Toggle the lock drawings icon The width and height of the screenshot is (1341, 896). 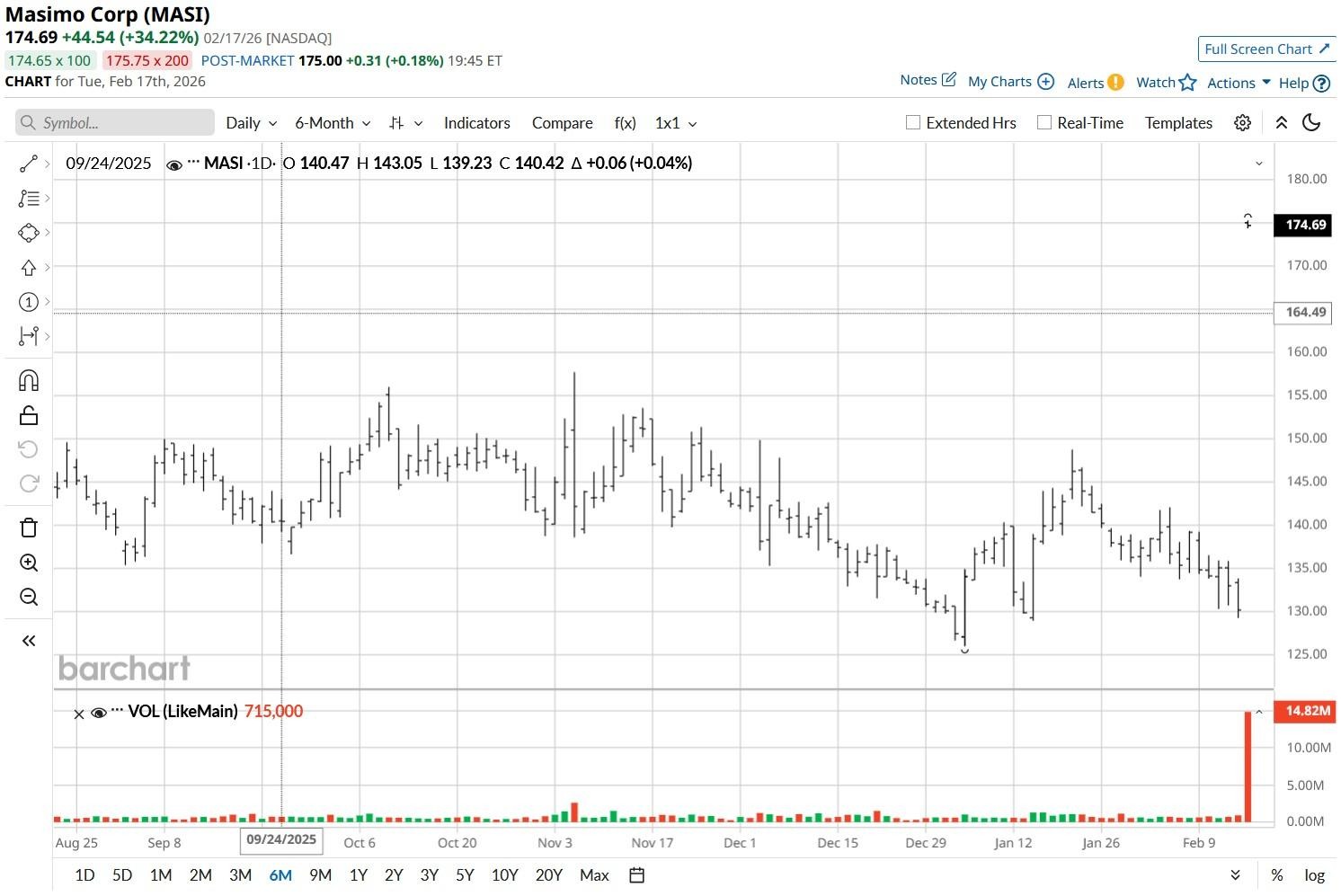click(29, 415)
